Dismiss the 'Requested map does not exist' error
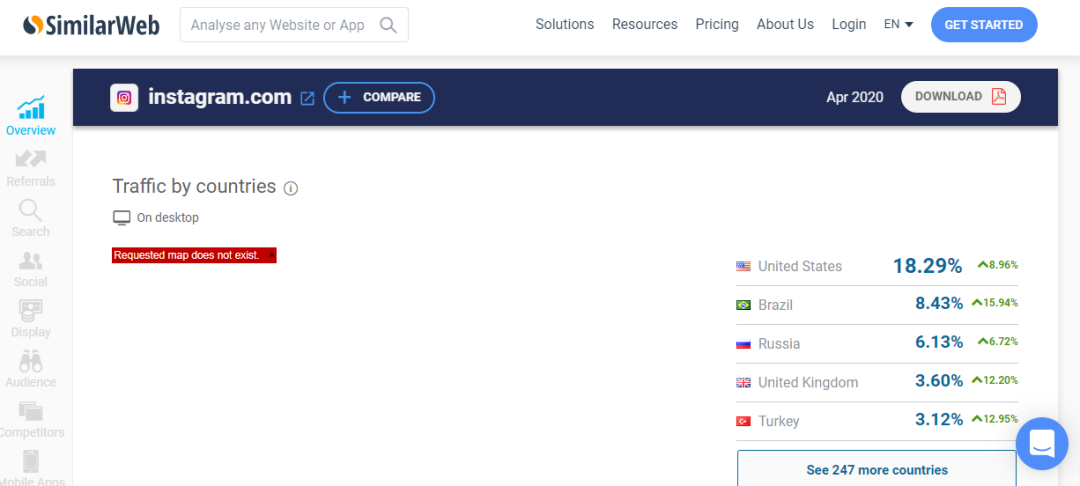 tap(271, 255)
